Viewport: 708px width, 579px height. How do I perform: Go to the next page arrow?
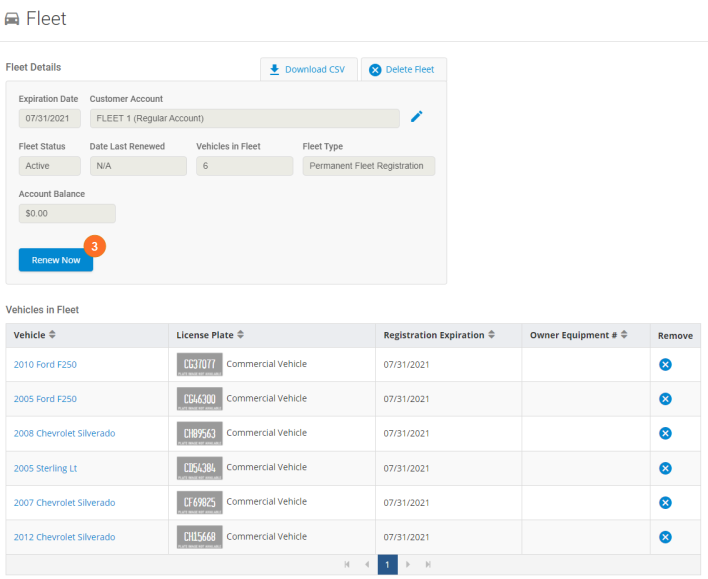click(x=408, y=565)
